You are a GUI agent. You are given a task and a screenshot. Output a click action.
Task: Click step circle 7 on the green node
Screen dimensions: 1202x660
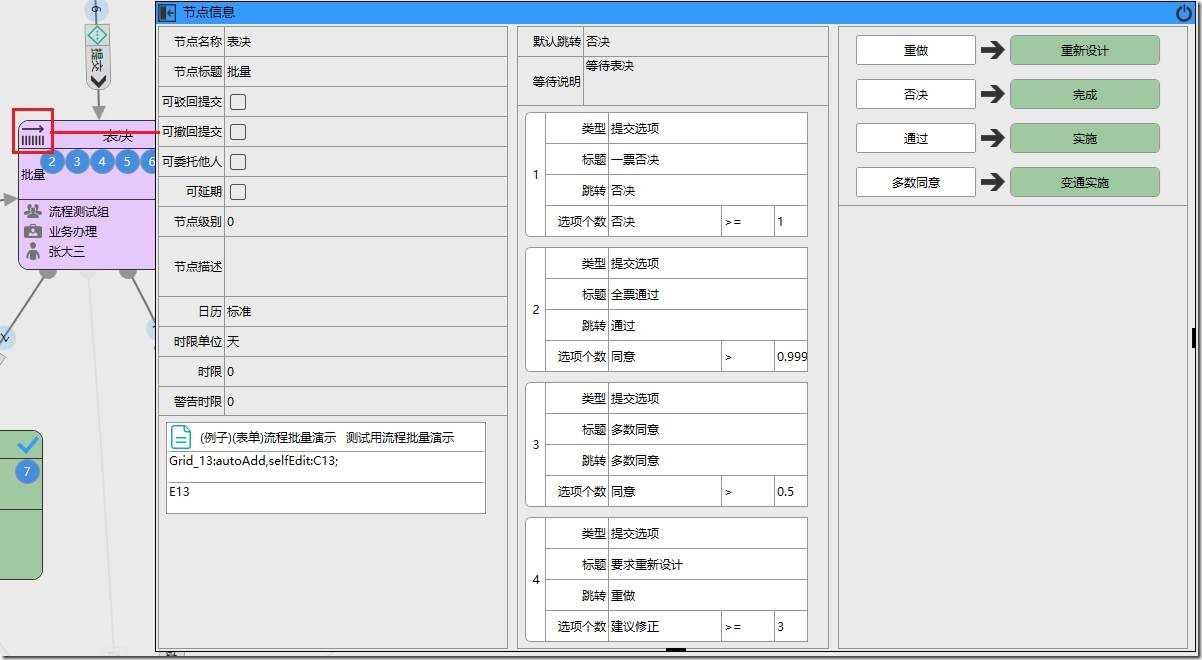[27, 471]
